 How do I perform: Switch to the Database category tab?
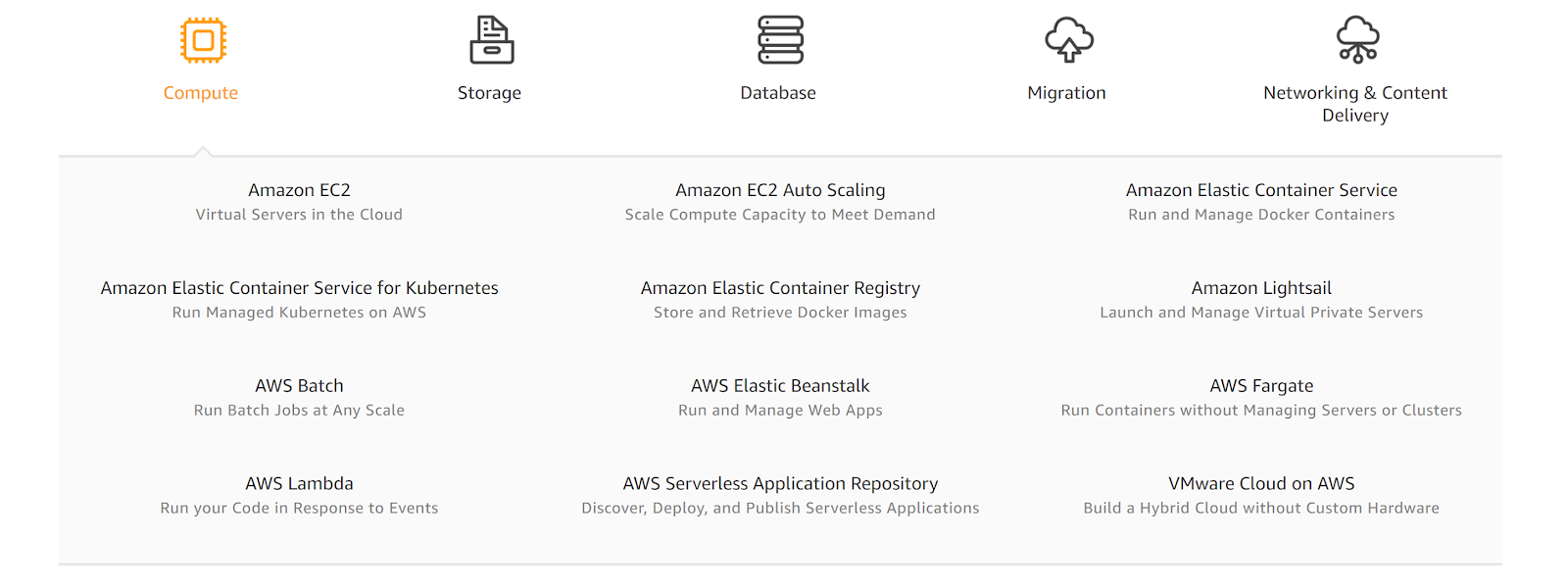778,92
